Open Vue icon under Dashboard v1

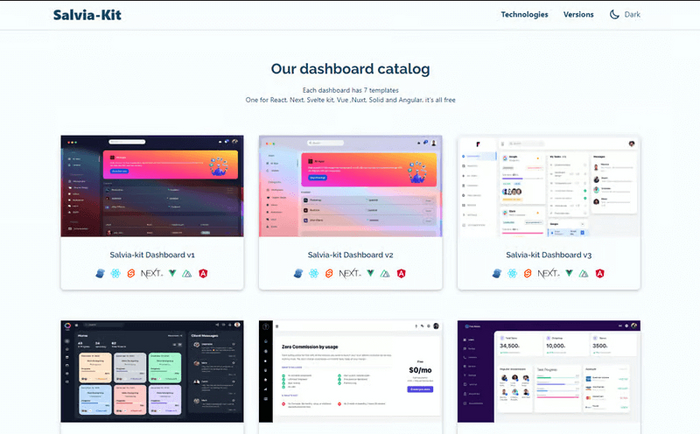tap(172, 273)
